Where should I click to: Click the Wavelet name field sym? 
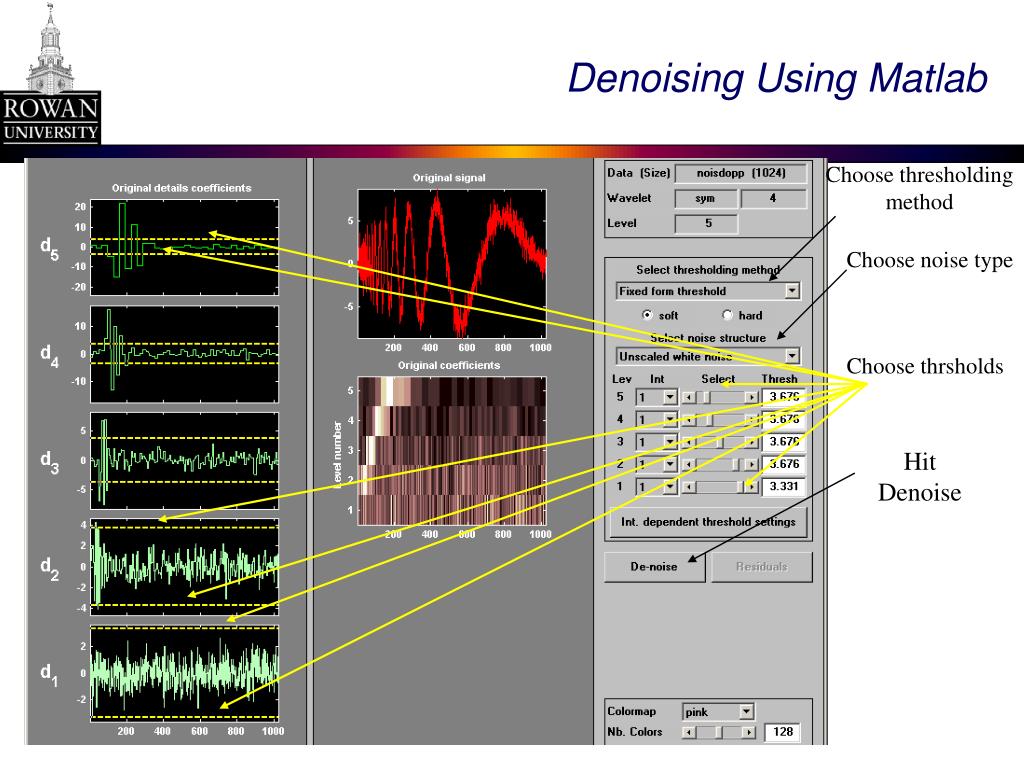pyautogui.click(x=706, y=199)
